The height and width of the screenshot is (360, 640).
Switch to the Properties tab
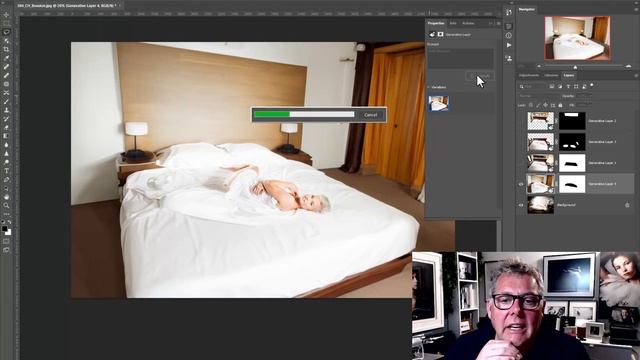(x=436, y=23)
